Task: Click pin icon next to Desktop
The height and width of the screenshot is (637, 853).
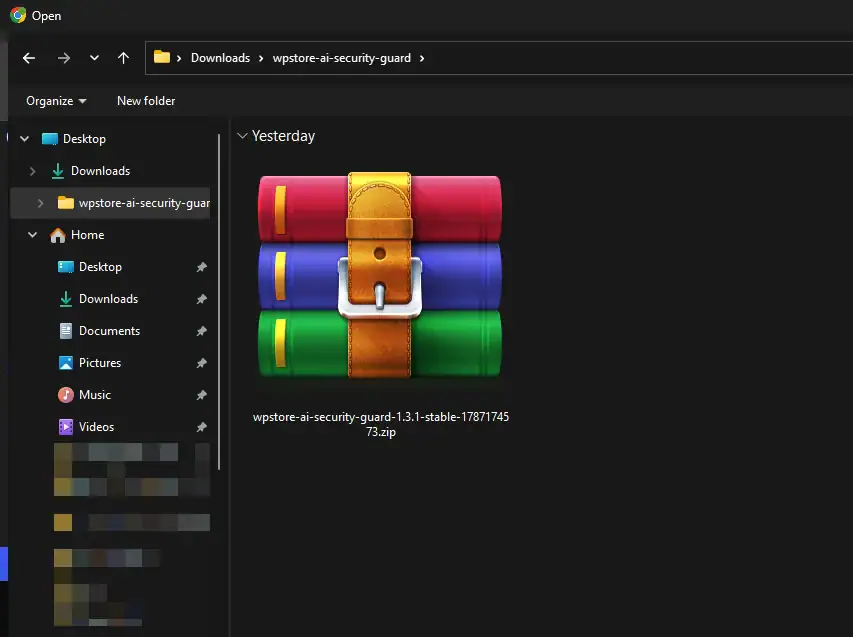Action: [x=202, y=267]
